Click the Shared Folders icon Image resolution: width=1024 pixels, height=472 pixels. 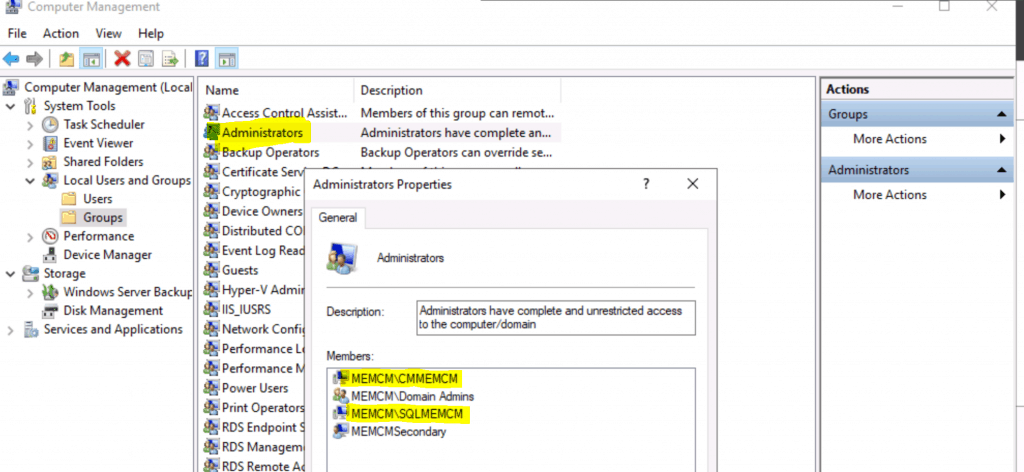pyautogui.click(x=50, y=162)
